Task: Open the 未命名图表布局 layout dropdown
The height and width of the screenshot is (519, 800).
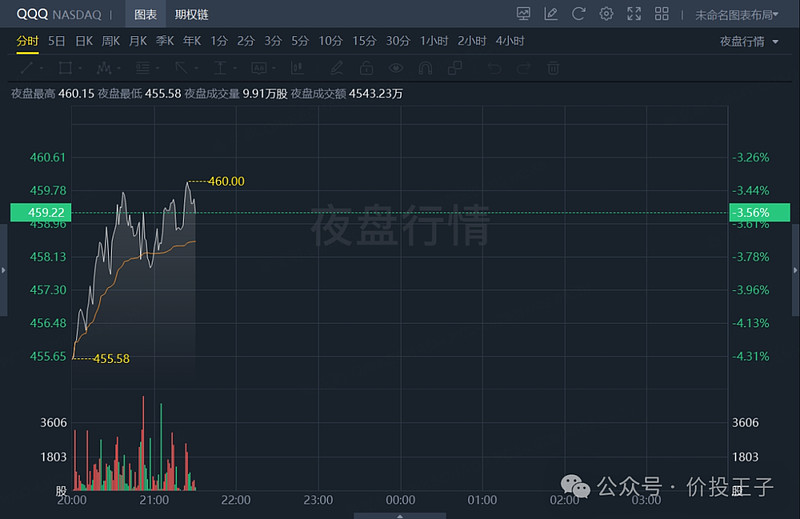Action: [736, 15]
